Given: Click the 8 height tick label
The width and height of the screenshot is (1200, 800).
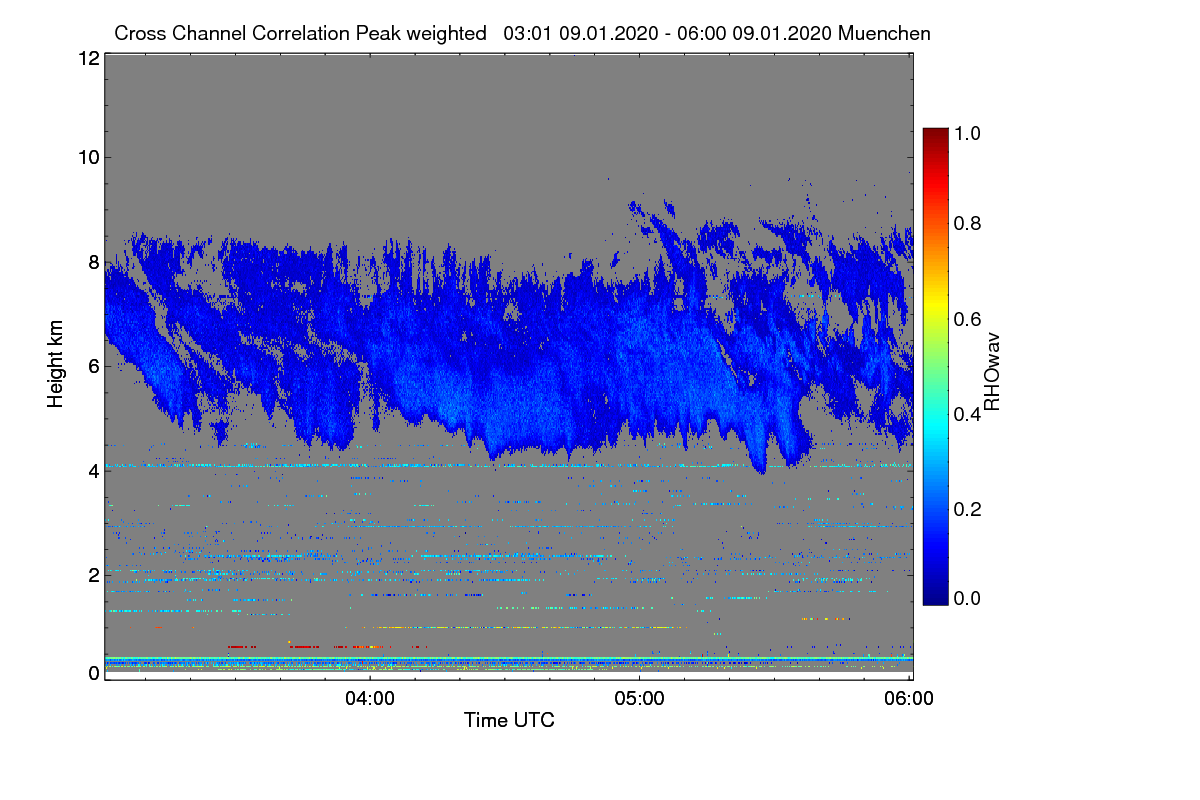Looking at the screenshot, I should click(x=94, y=262).
